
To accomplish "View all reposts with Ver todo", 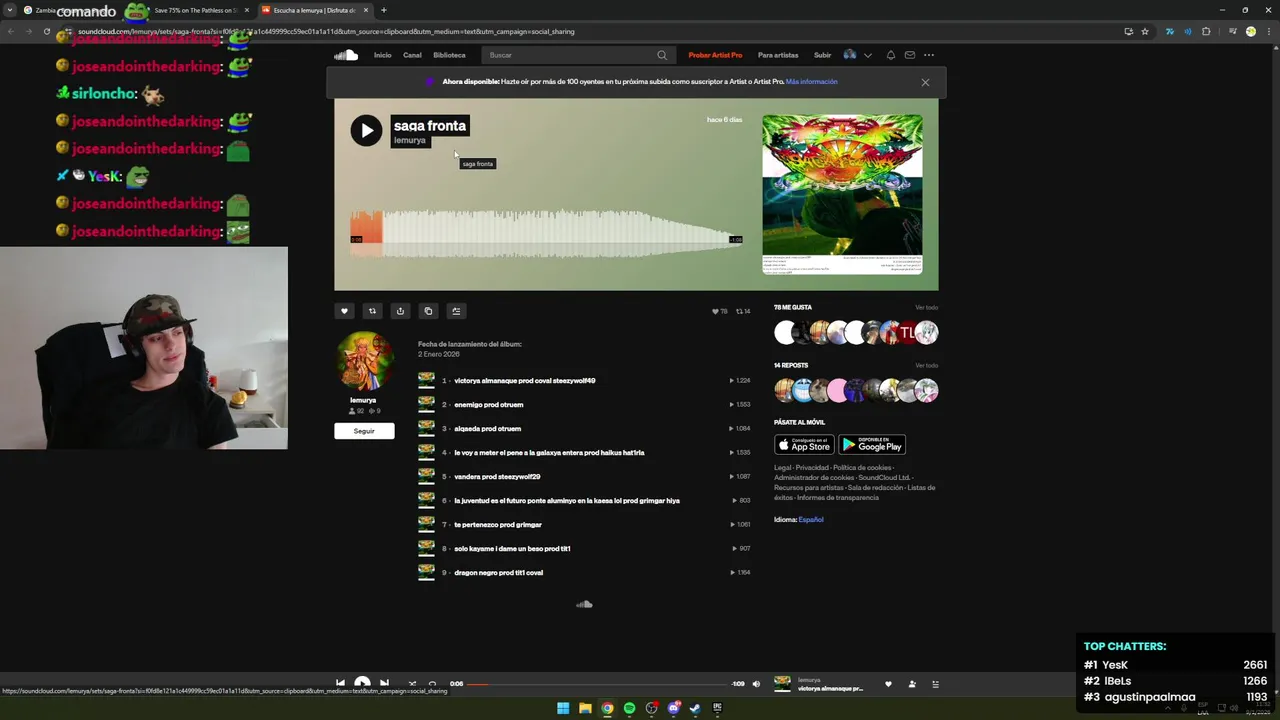I will tap(926, 366).
